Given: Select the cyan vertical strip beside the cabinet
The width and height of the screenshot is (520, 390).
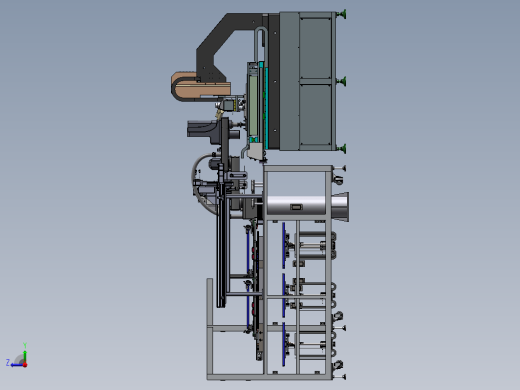Looking at the screenshot, I should 266,108.
